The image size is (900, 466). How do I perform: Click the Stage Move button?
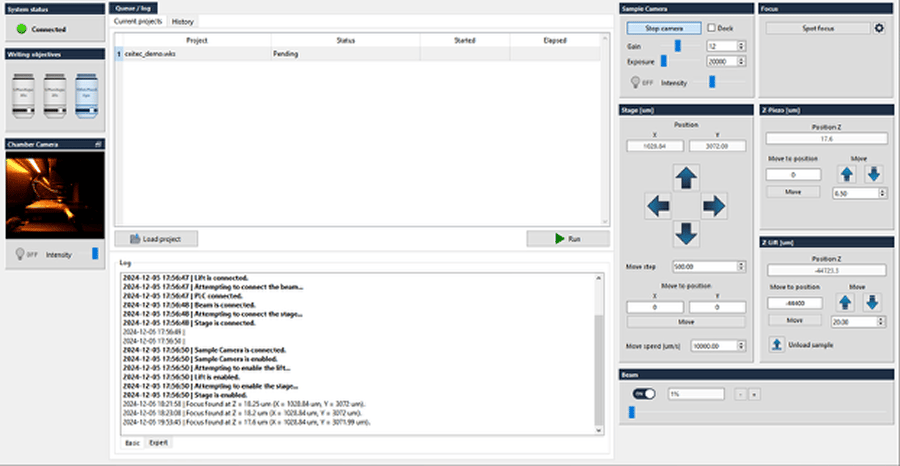(x=686, y=322)
